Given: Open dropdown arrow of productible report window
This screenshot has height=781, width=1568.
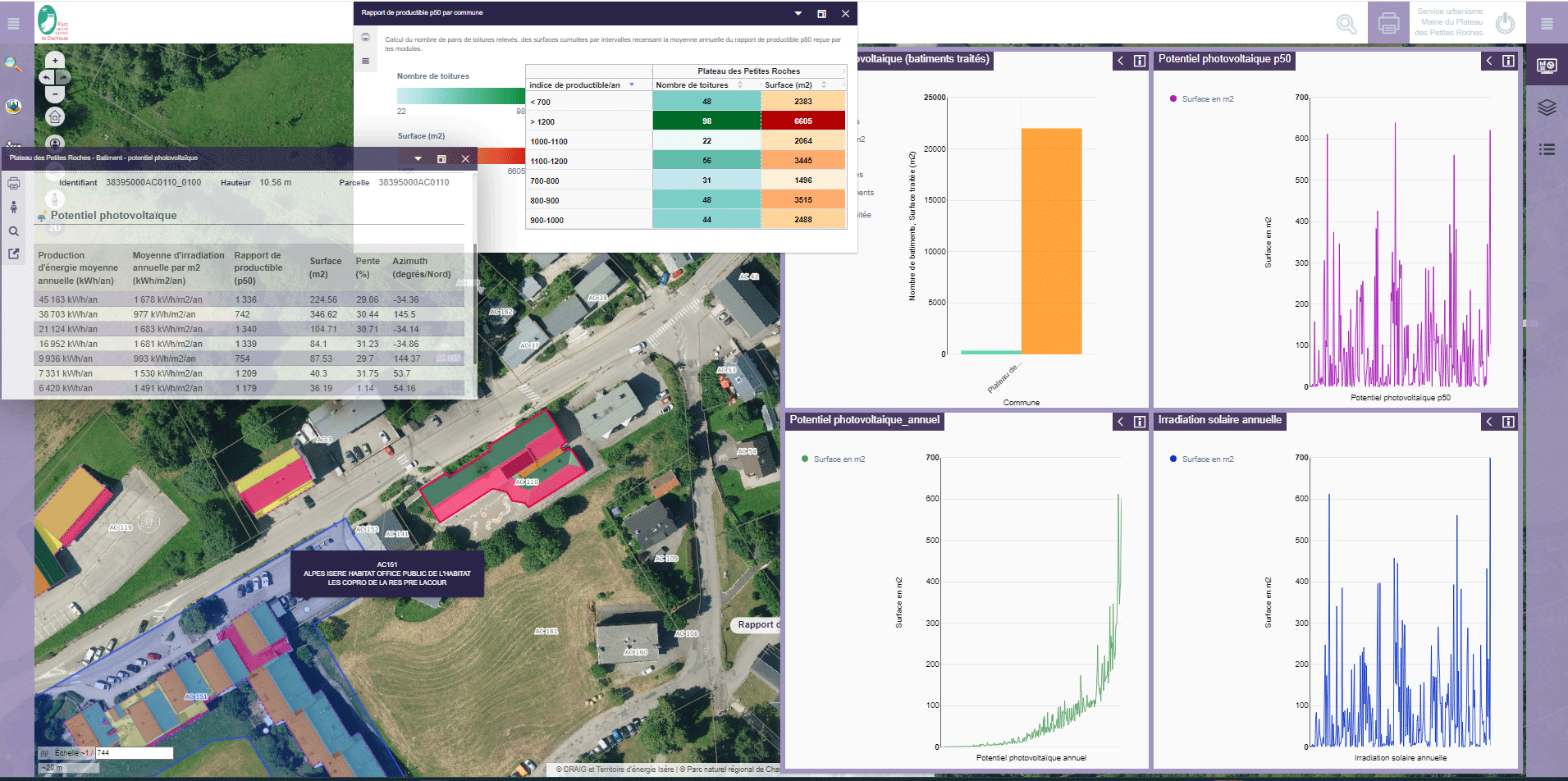Looking at the screenshot, I should click(x=798, y=13).
